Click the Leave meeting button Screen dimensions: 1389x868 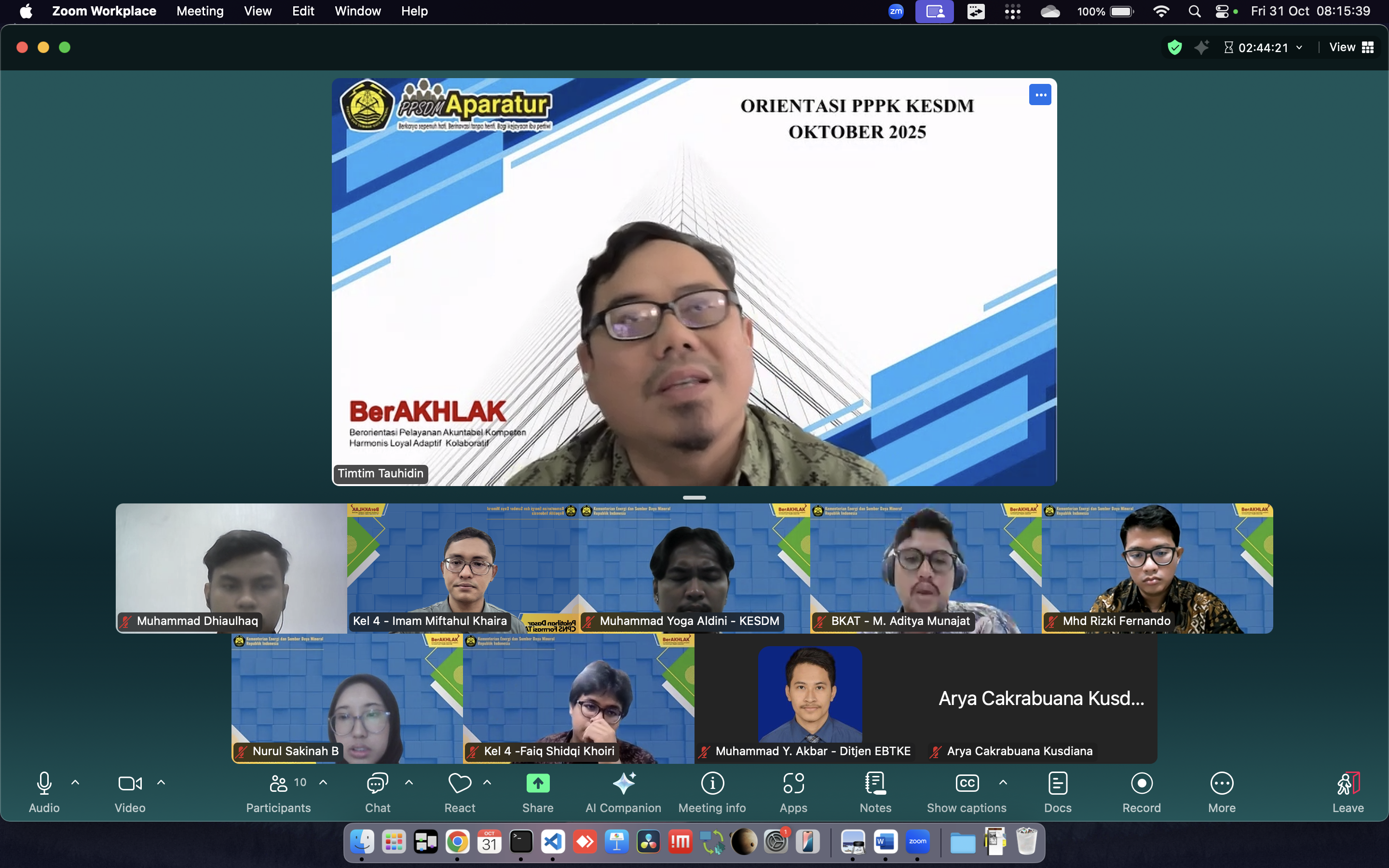(1347, 784)
